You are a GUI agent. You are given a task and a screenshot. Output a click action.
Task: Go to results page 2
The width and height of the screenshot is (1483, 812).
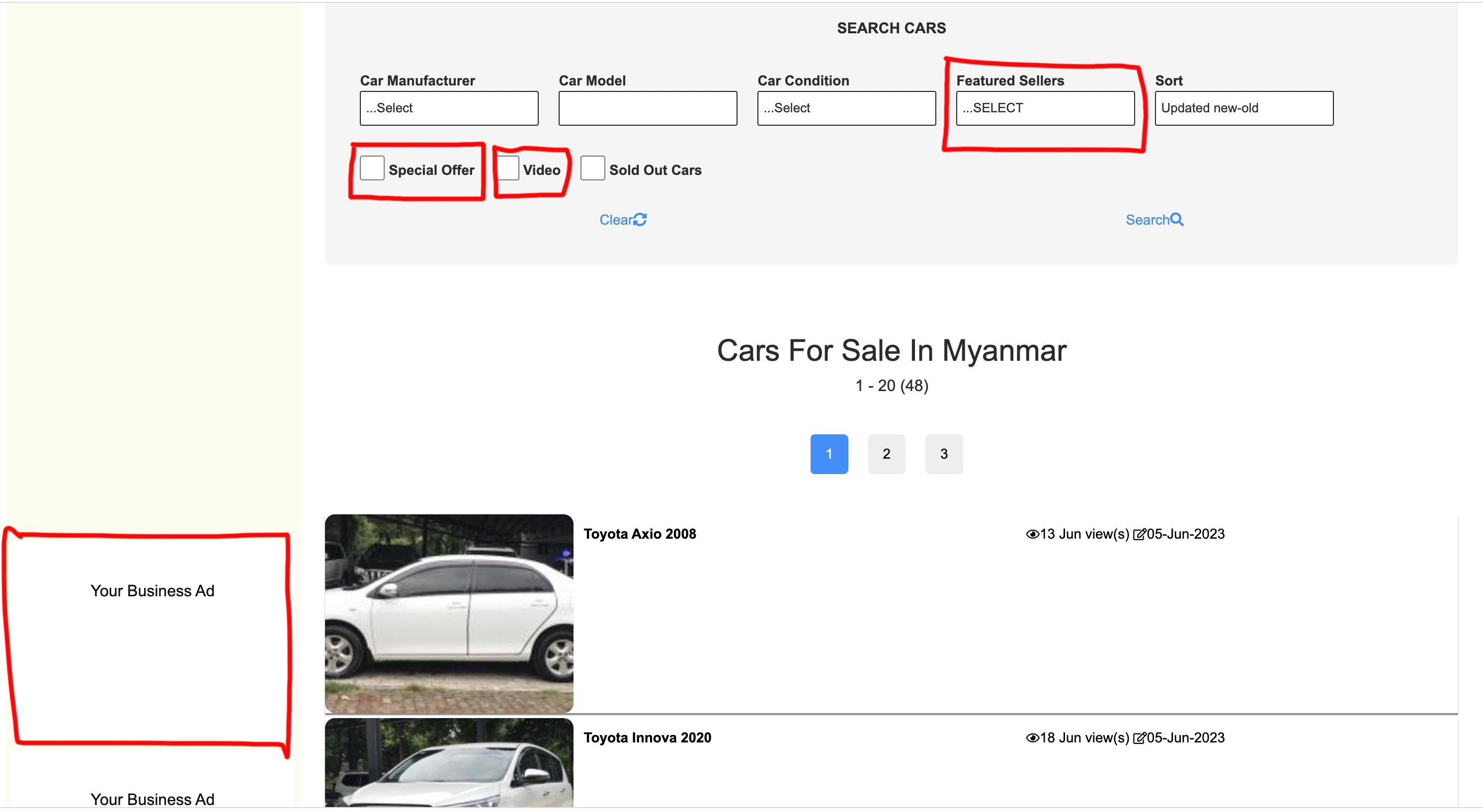[887, 454]
